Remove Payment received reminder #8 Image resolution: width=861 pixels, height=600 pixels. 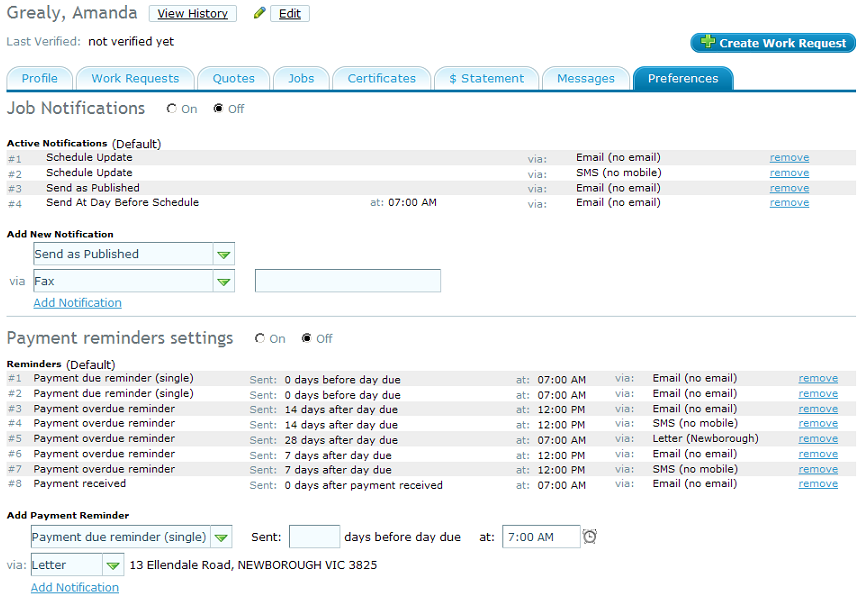[x=818, y=484]
